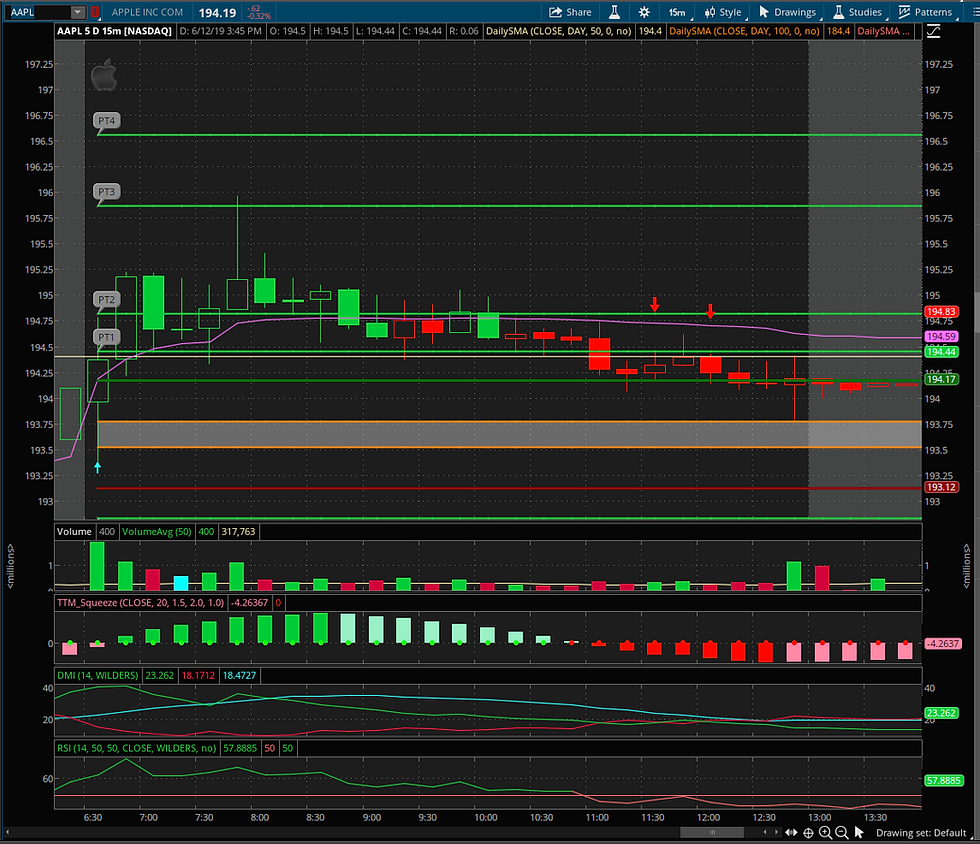This screenshot has height=844, width=980.
Task: Click the -4.2637 squeeze value label
Action: [x=941, y=643]
